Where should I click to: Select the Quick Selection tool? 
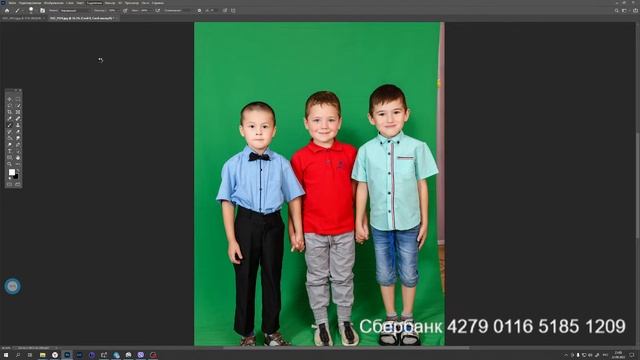click(18, 106)
